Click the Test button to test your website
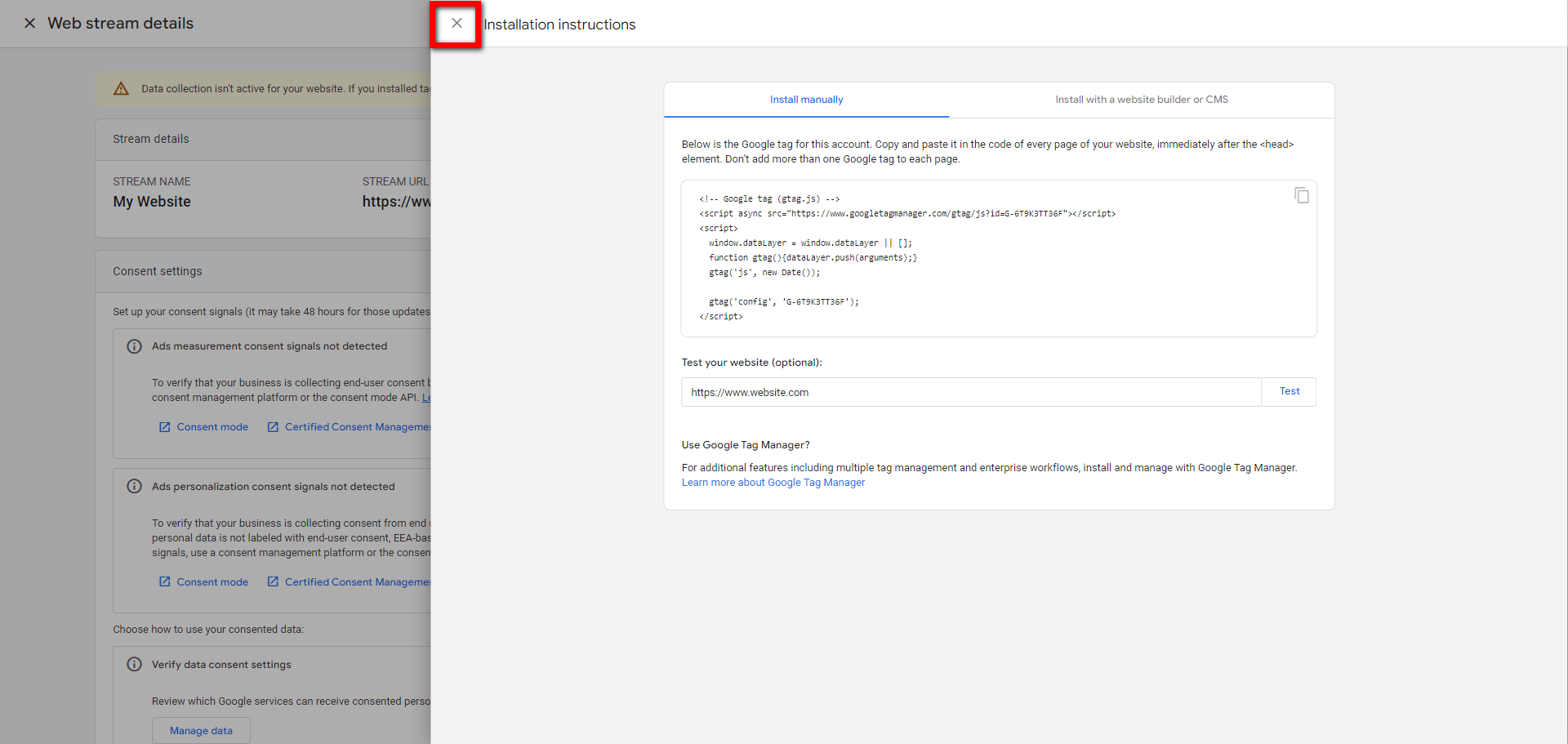This screenshot has width=1568, height=744. (1289, 391)
